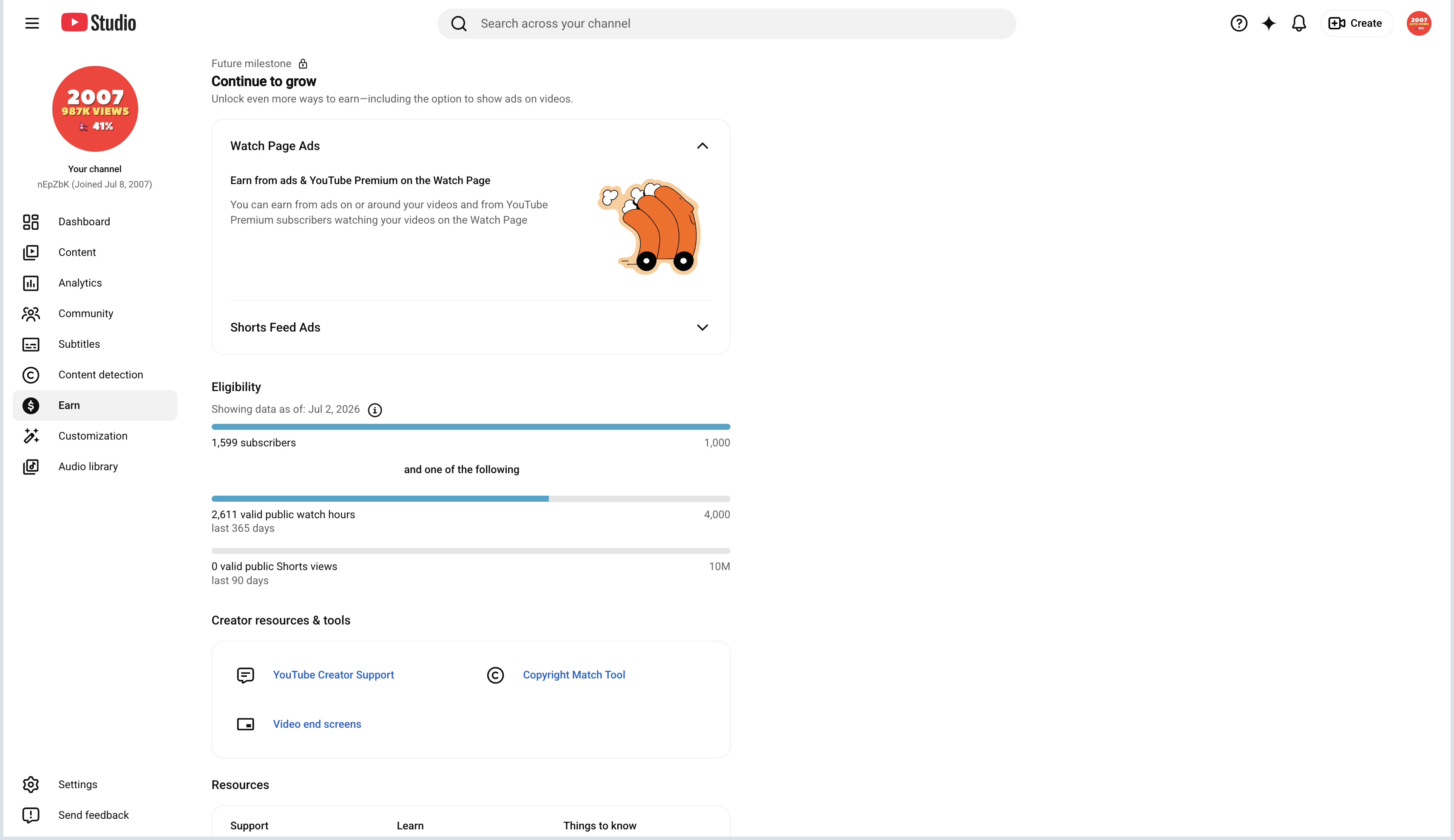The image size is (1454, 840).
Task: Click the search across your channel field
Action: tap(727, 24)
